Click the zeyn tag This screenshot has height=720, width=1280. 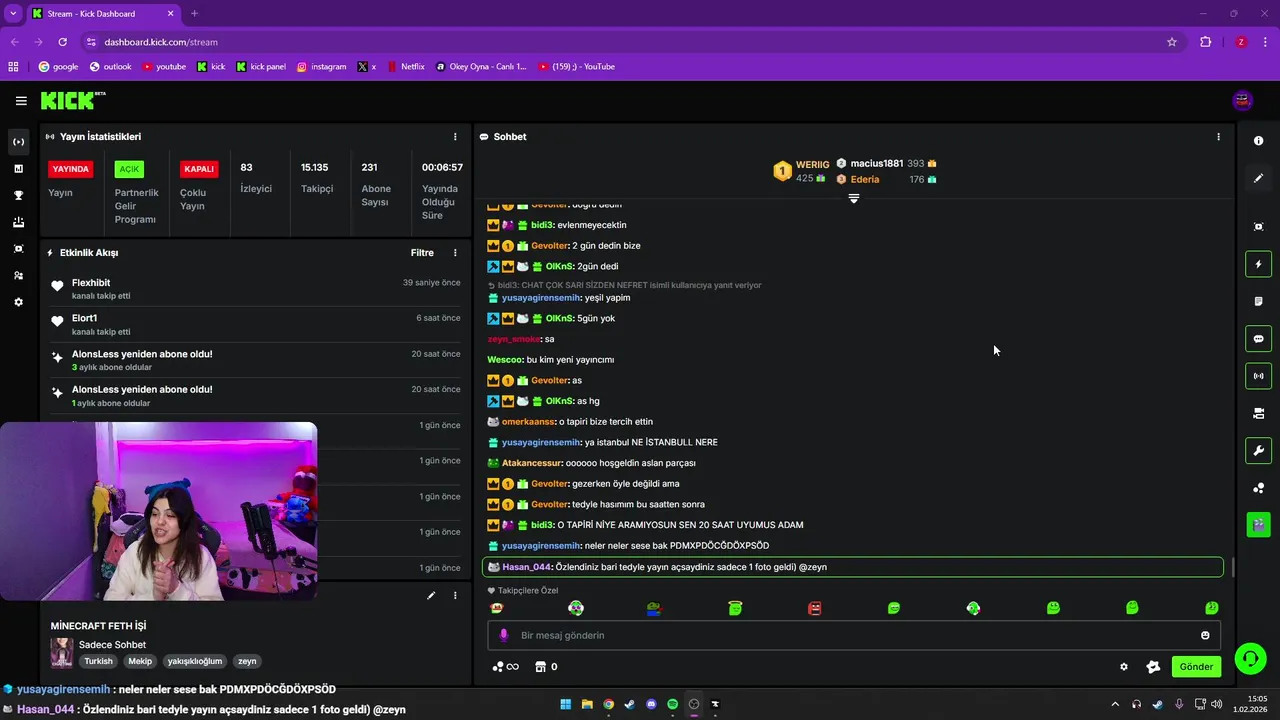pyautogui.click(x=247, y=661)
